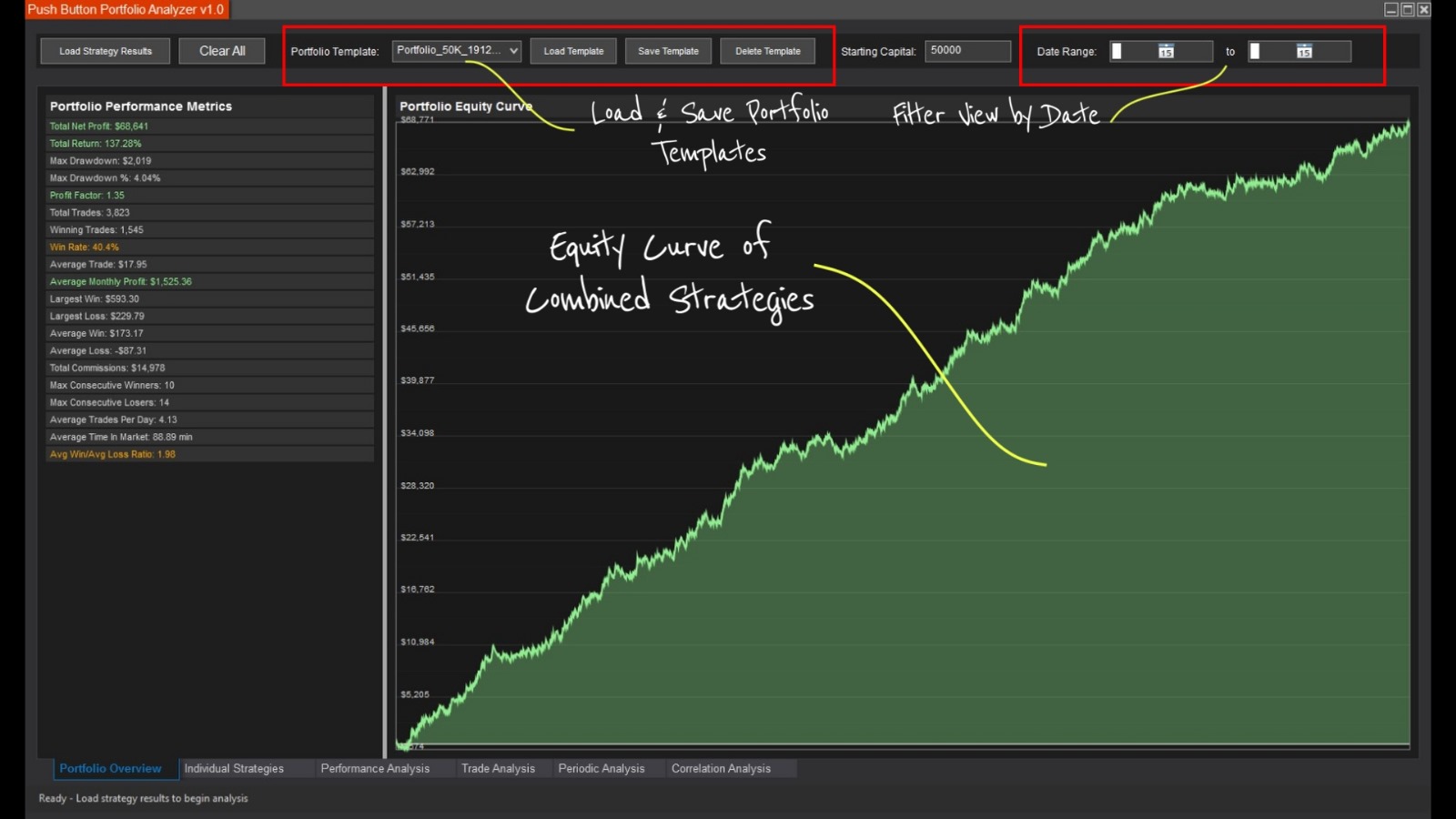Viewport: 1456px width, 819px height.
Task: Click the Load Template button
Action: click(573, 51)
